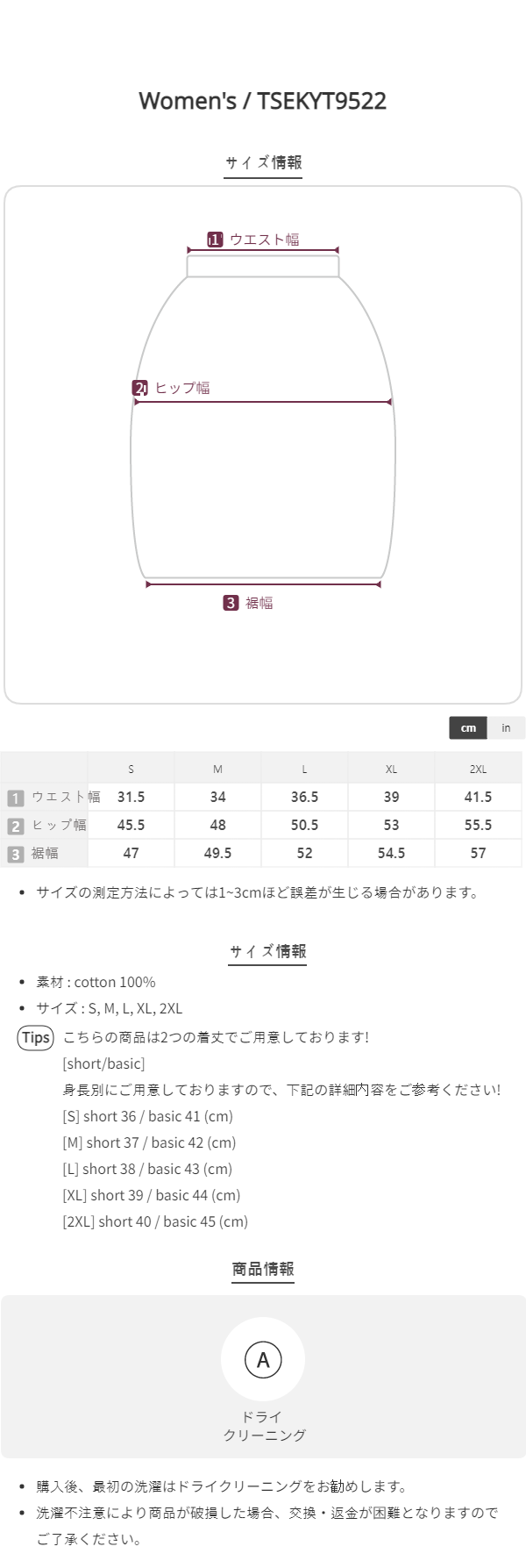Click the 商品情報 section heading
526x1568 pixels.
tap(263, 1269)
